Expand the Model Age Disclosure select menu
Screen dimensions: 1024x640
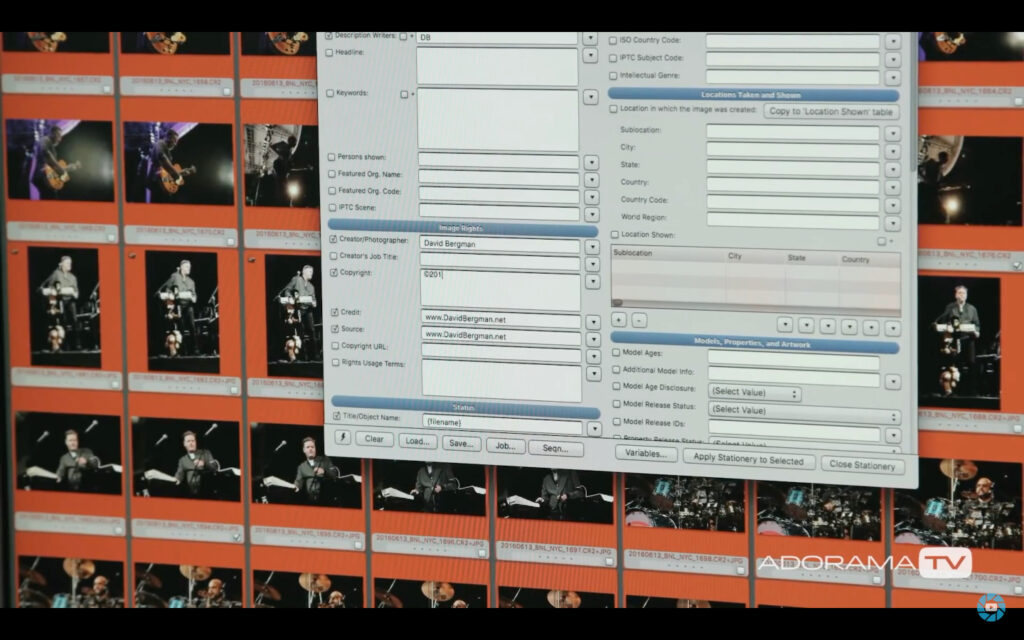(754, 393)
